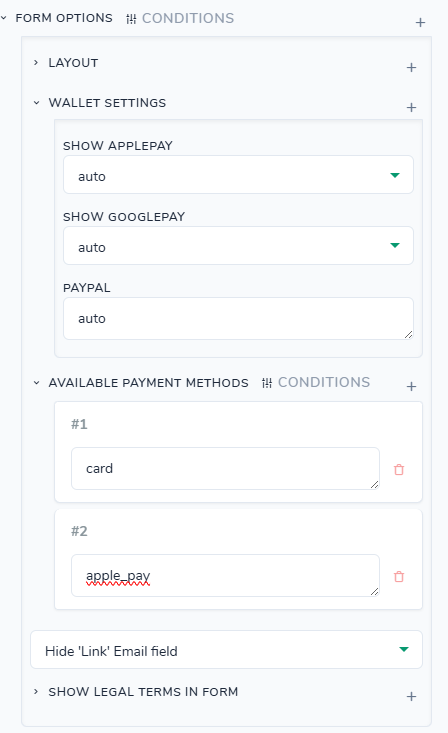
Task: Click plus icon for Available Payment Methods
Action: 411,387
